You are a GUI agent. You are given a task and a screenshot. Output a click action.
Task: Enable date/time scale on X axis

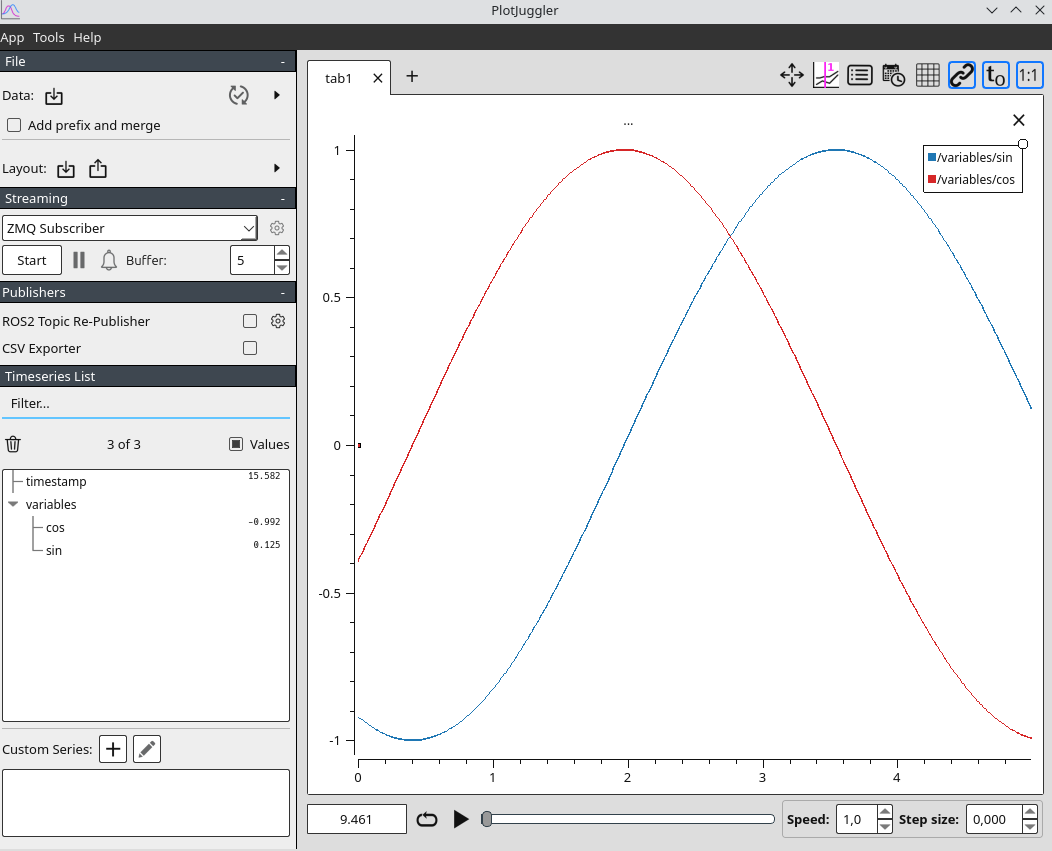[893, 75]
